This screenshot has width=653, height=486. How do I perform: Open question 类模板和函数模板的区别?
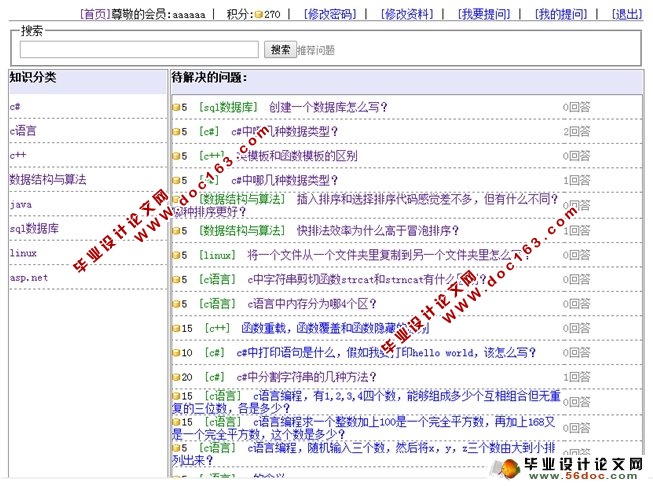[x=297, y=156]
